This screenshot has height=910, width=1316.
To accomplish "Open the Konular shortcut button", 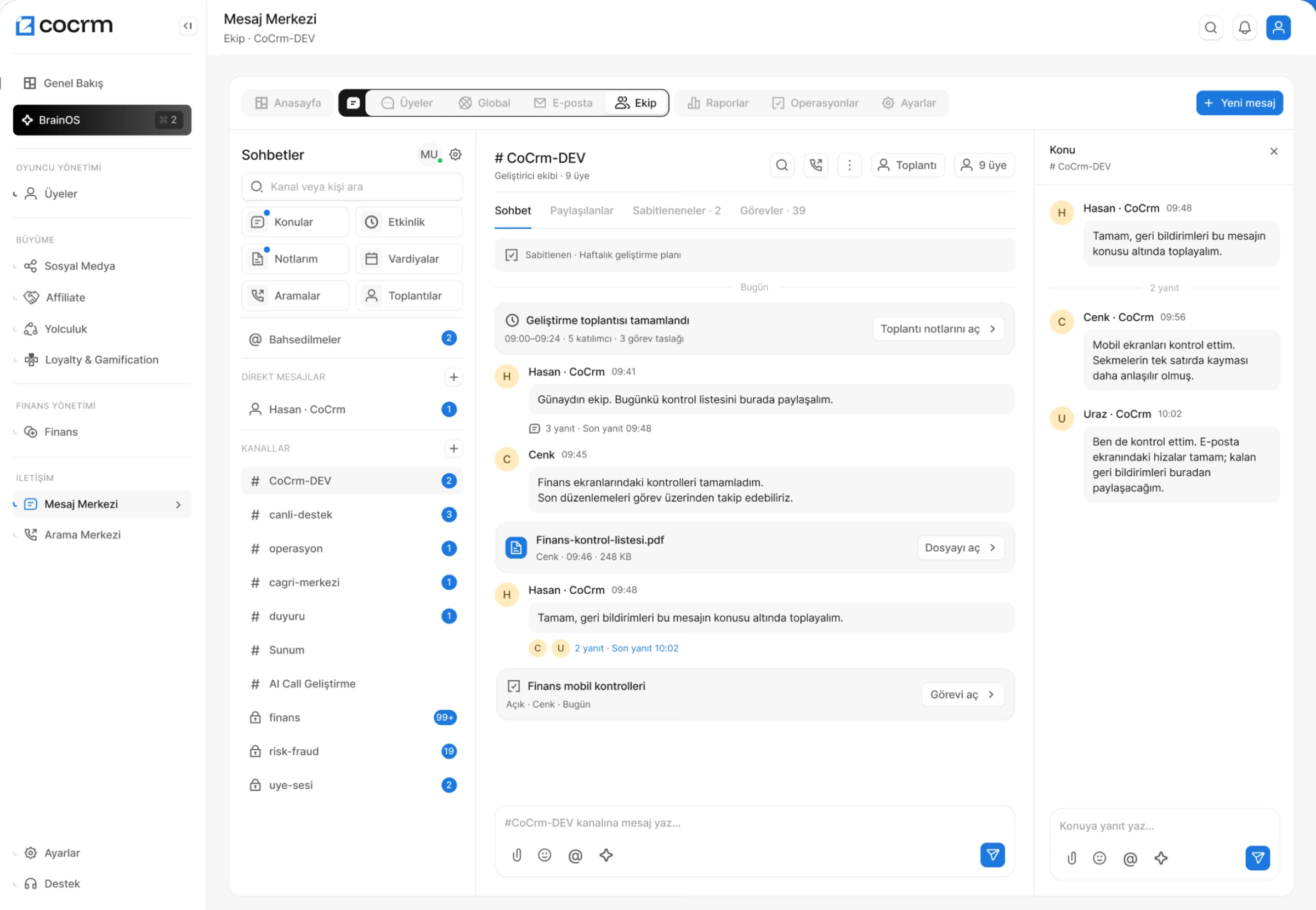I will pos(295,222).
